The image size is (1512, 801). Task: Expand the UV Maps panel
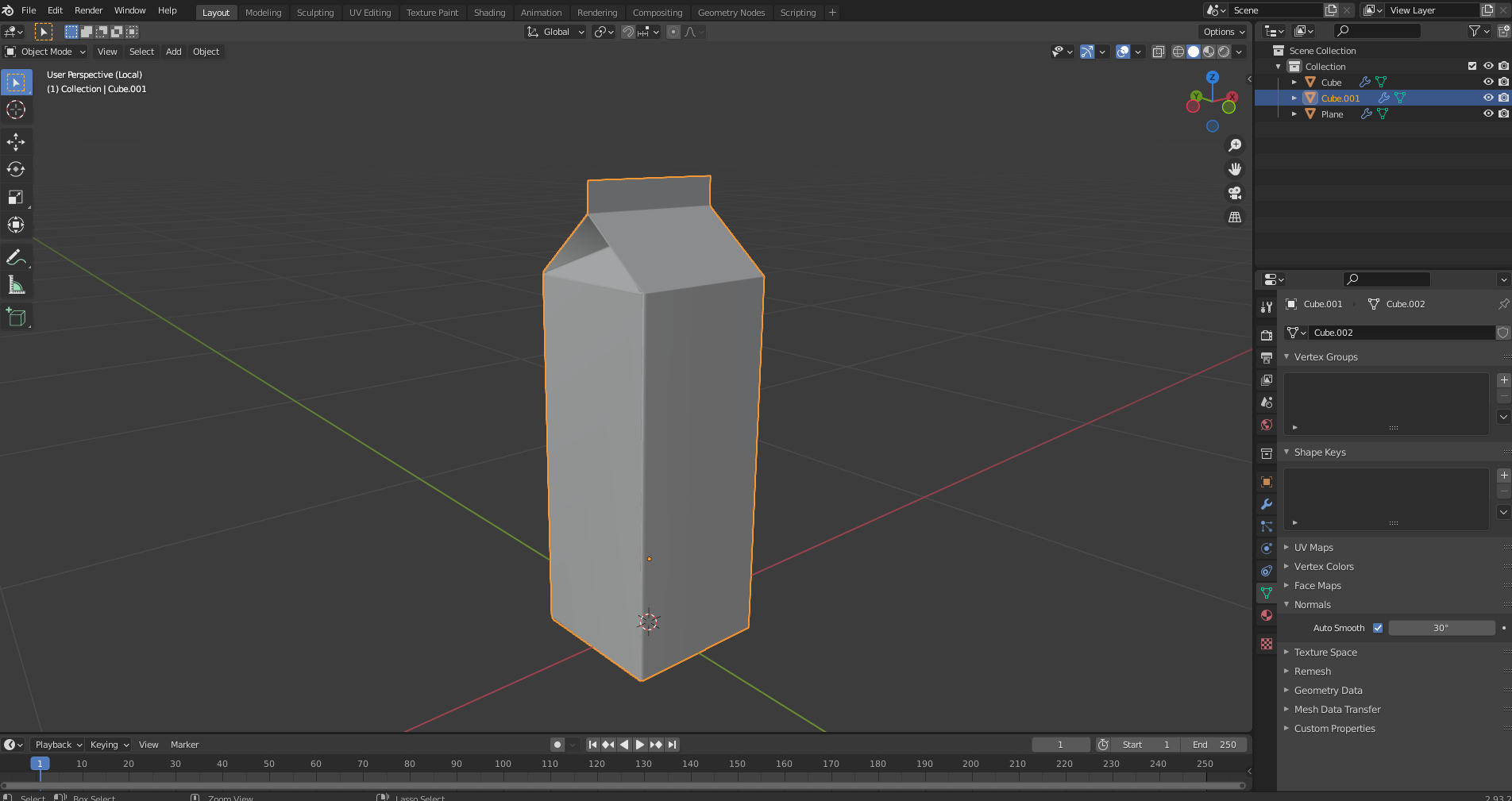coord(1313,547)
